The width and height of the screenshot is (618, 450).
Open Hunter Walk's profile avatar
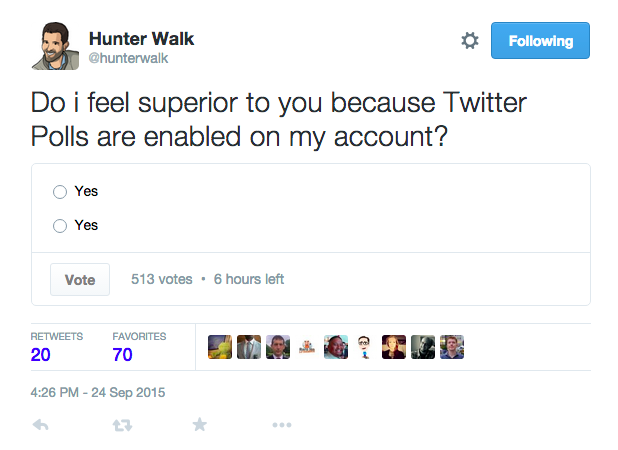[56, 46]
